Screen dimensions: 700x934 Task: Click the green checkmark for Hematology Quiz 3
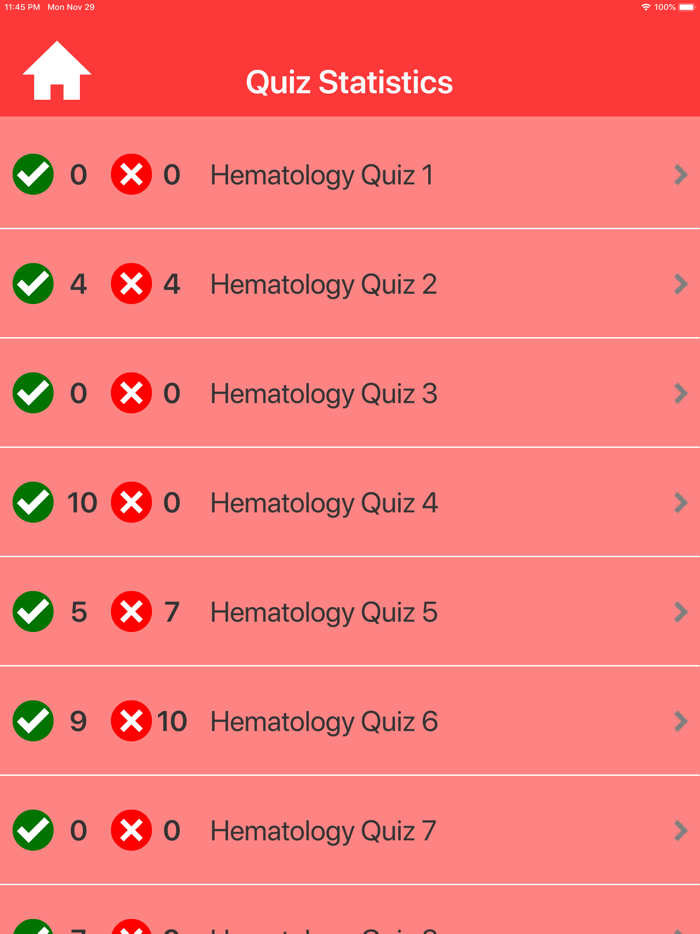pyautogui.click(x=33, y=393)
